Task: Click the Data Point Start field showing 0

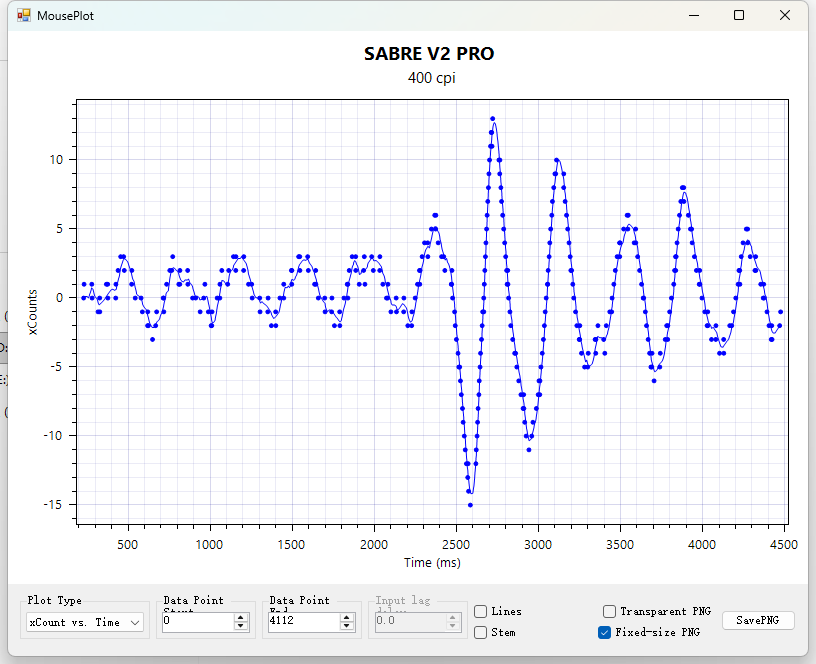Action: [198, 621]
